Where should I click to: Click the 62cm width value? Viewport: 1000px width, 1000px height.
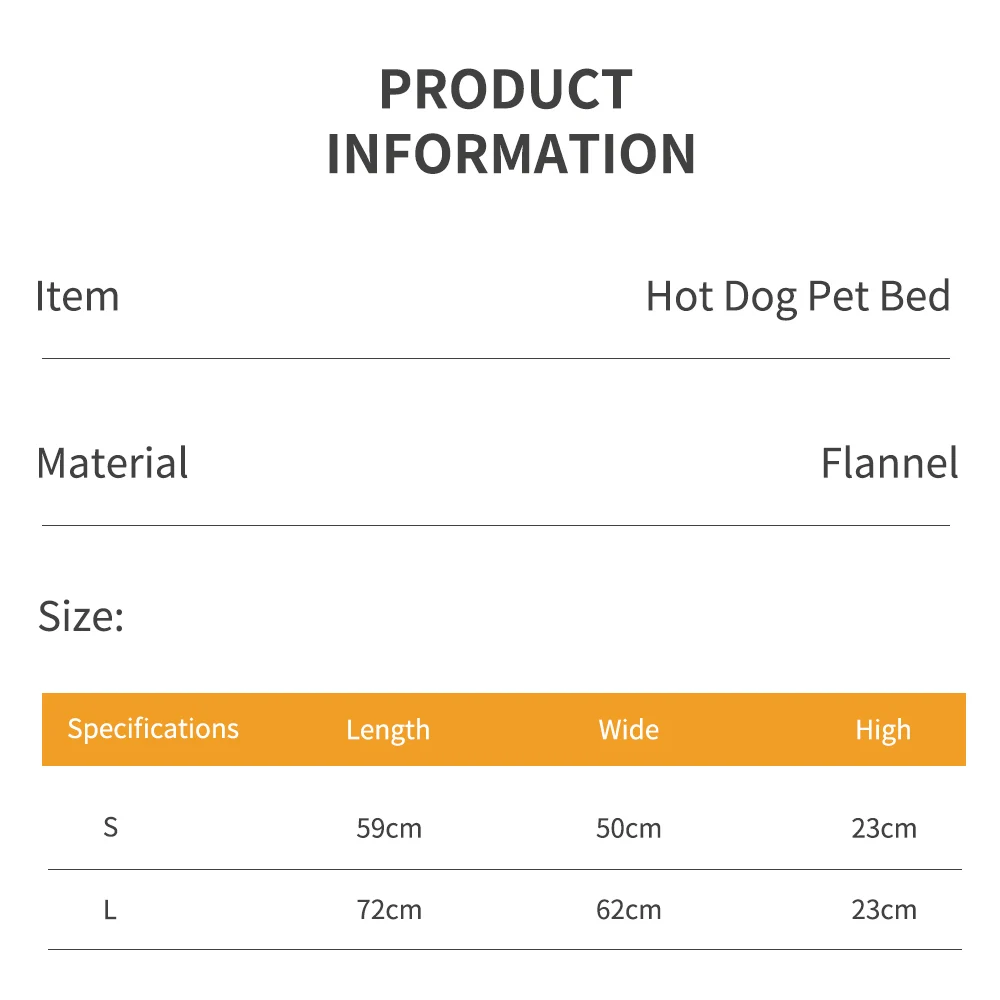[x=629, y=911]
